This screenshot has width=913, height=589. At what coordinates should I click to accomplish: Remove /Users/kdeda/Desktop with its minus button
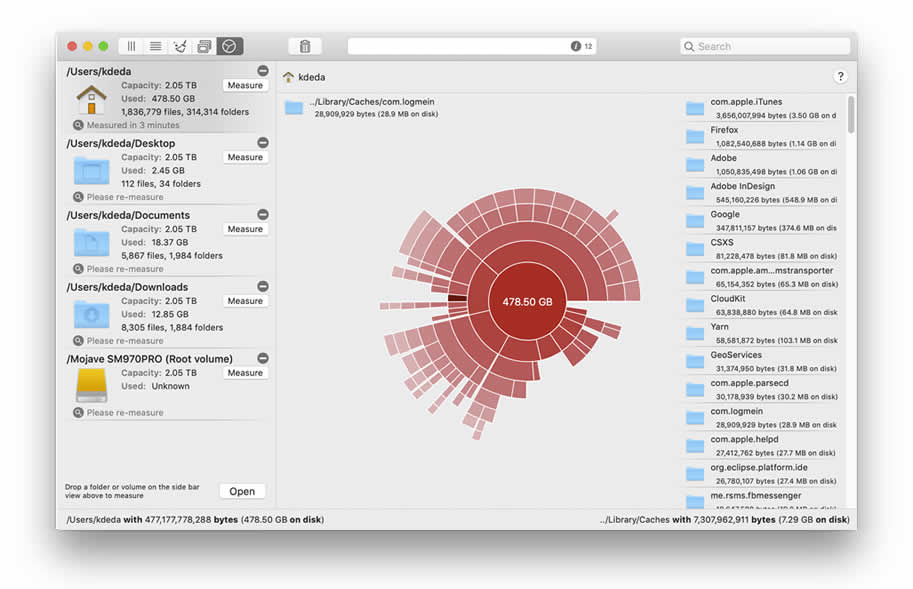263,143
